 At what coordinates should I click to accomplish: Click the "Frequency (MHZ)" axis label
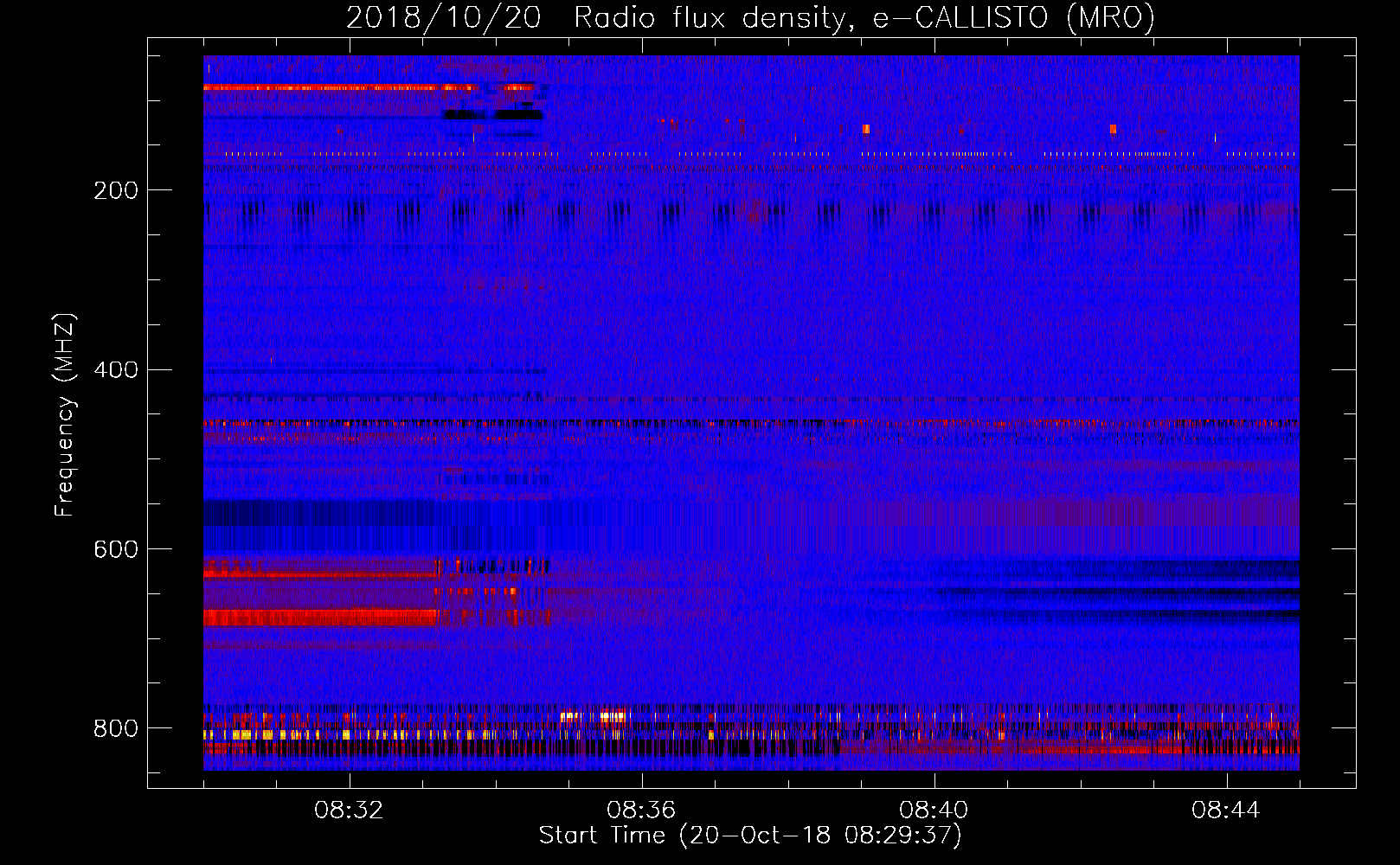pyautogui.click(x=65, y=415)
